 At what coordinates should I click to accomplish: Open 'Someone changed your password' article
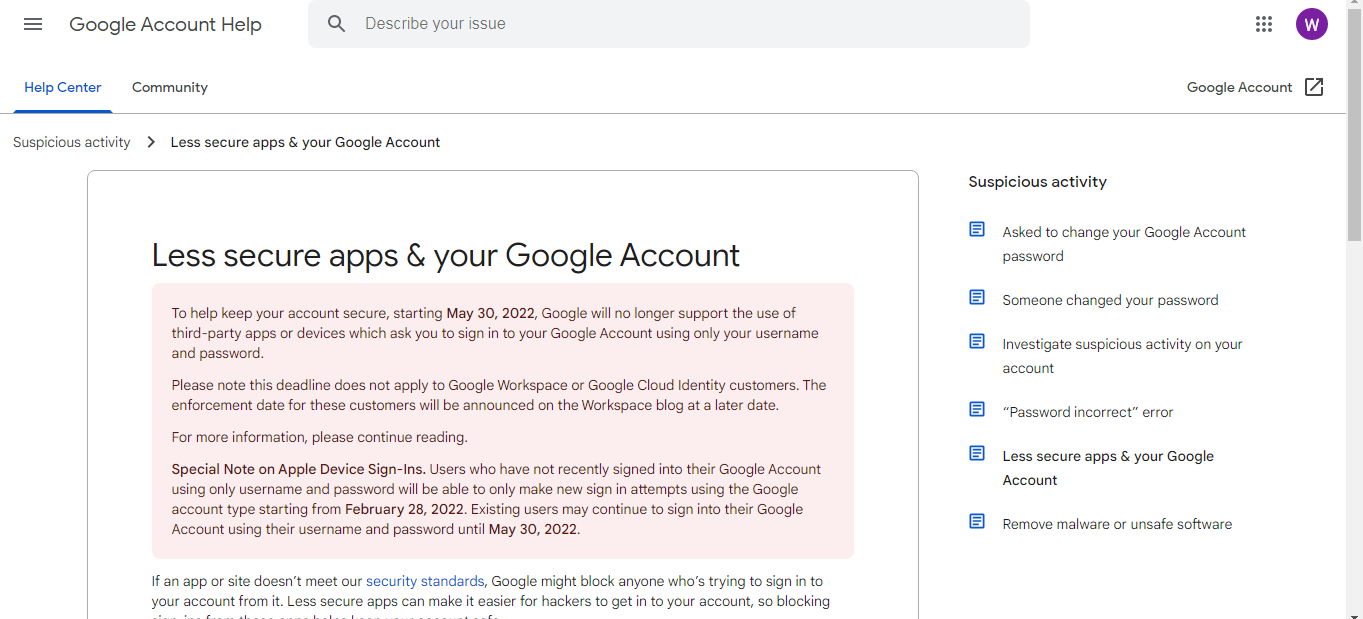point(1110,300)
